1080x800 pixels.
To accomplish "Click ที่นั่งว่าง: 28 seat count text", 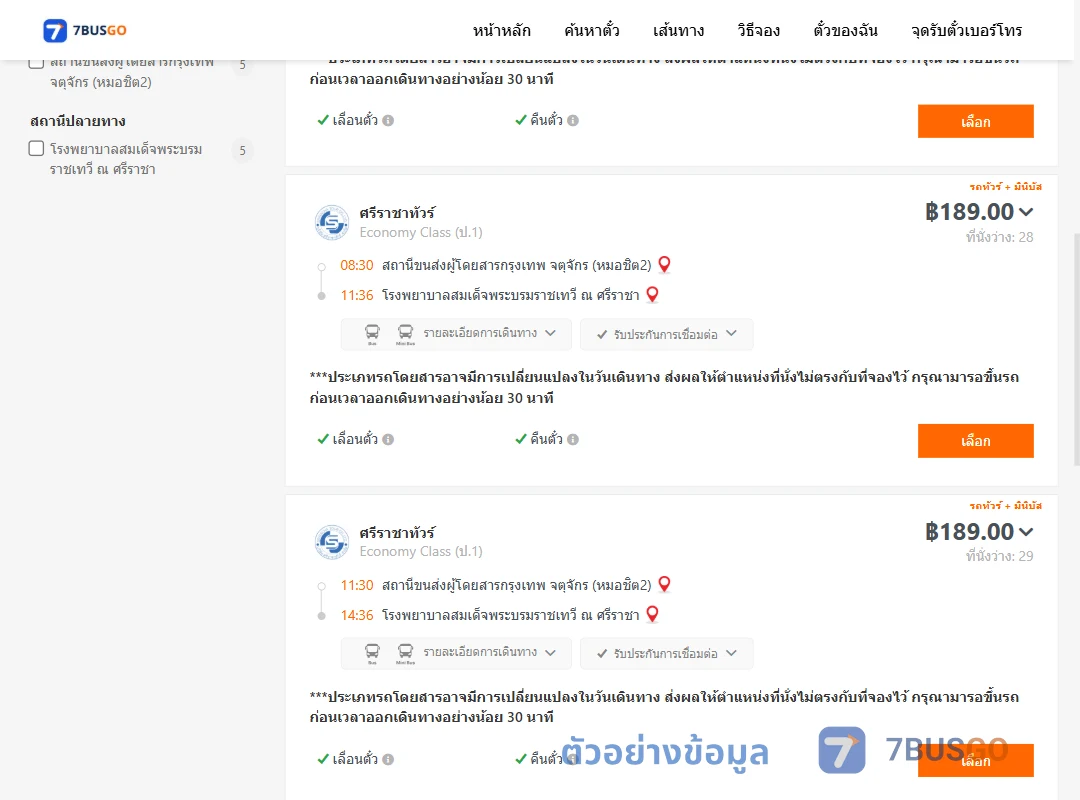I will coord(999,237).
